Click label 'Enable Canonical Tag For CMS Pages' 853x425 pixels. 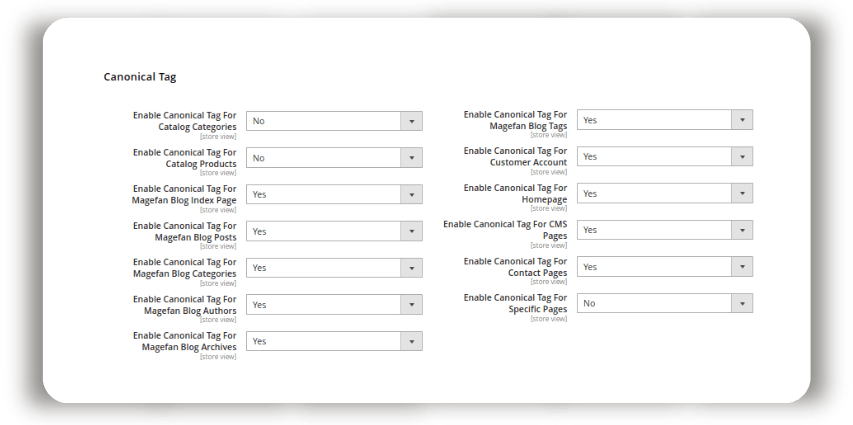click(505, 230)
